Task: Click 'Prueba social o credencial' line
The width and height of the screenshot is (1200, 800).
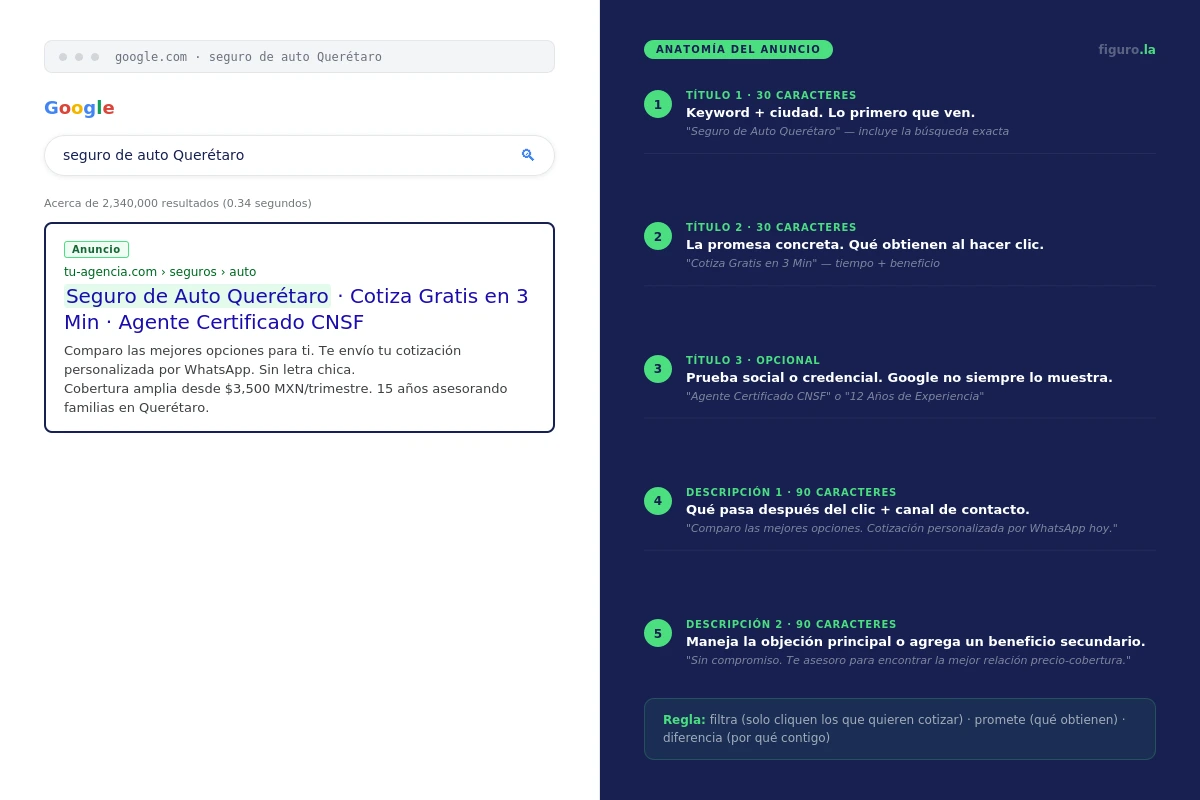Action: pos(899,378)
